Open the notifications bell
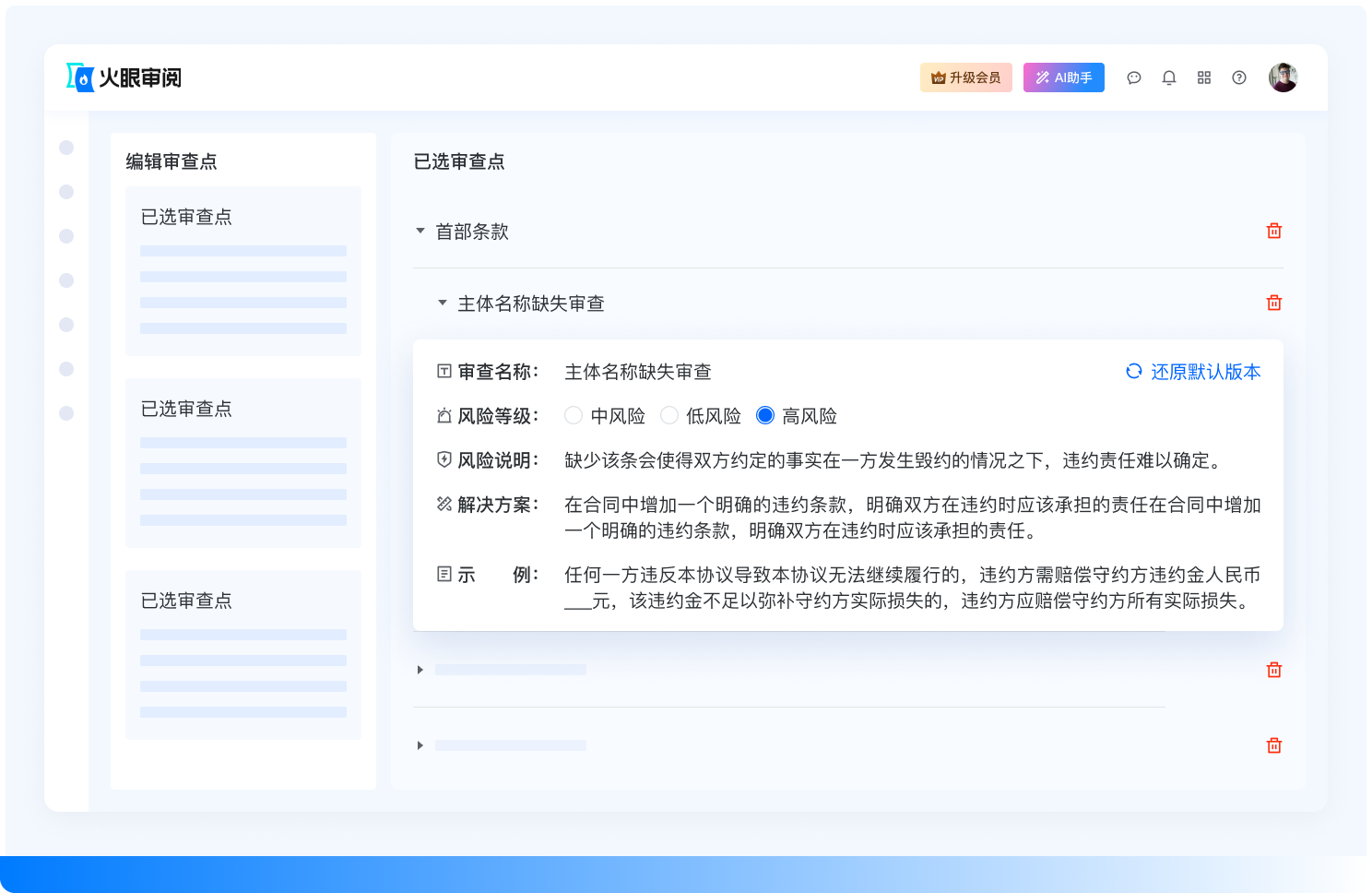 click(1169, 77)
